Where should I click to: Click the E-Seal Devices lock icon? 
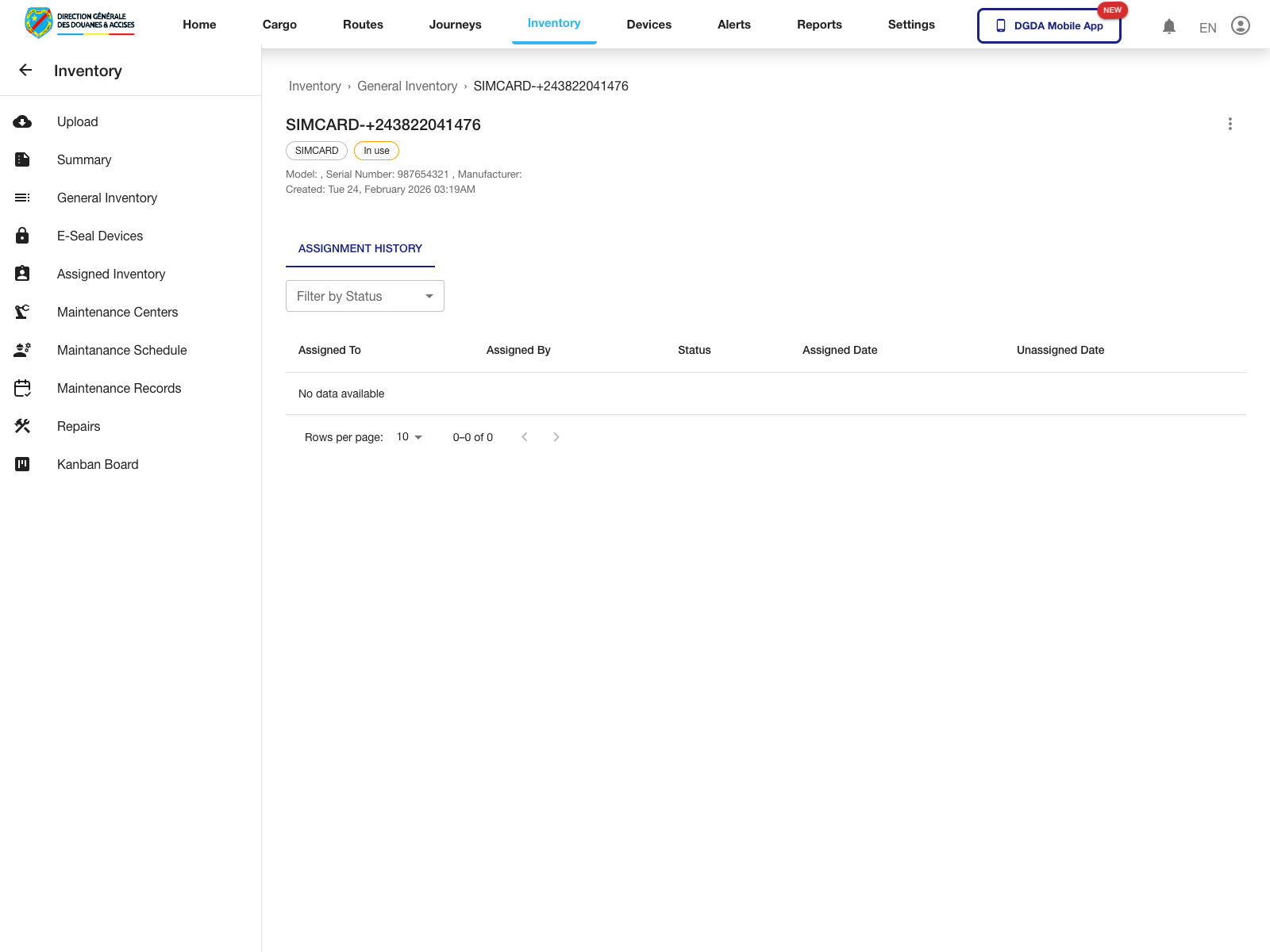click(22, 236)
